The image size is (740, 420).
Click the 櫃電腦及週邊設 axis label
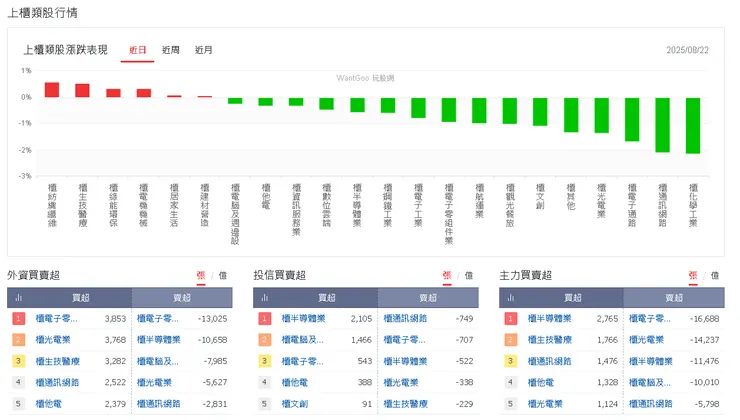pos(235,214)
